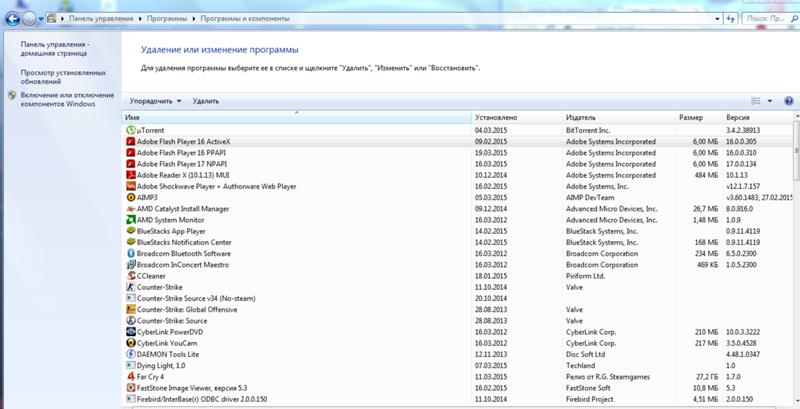Open Просмотр установленных обновлений link
Viewport: 800px width, 409px height.
(63, 77)
